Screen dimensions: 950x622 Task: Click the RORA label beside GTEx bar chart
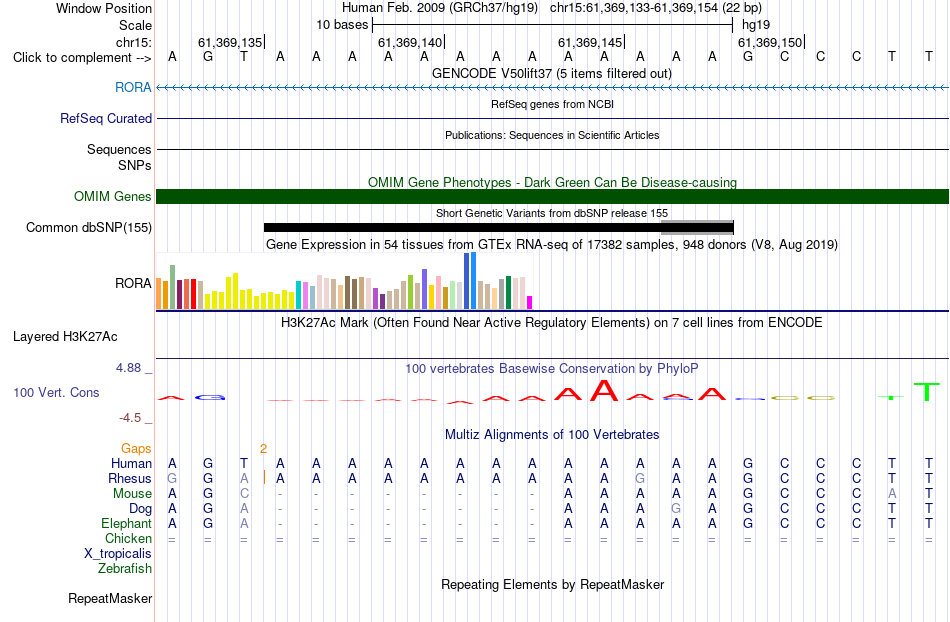133,283
